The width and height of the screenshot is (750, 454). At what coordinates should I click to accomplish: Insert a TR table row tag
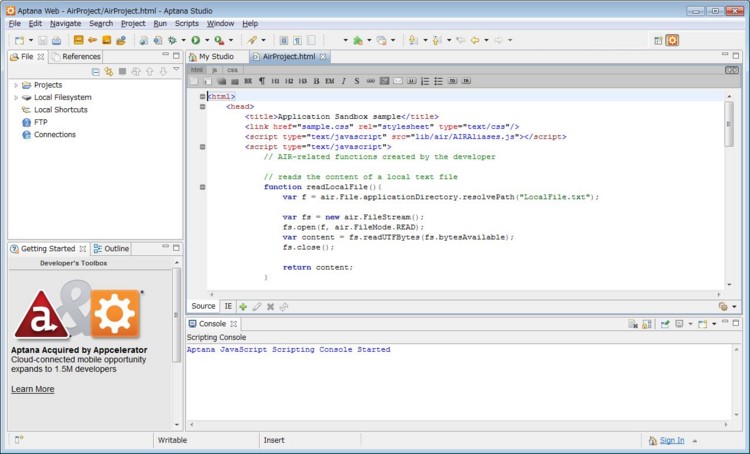coord(466,81)
